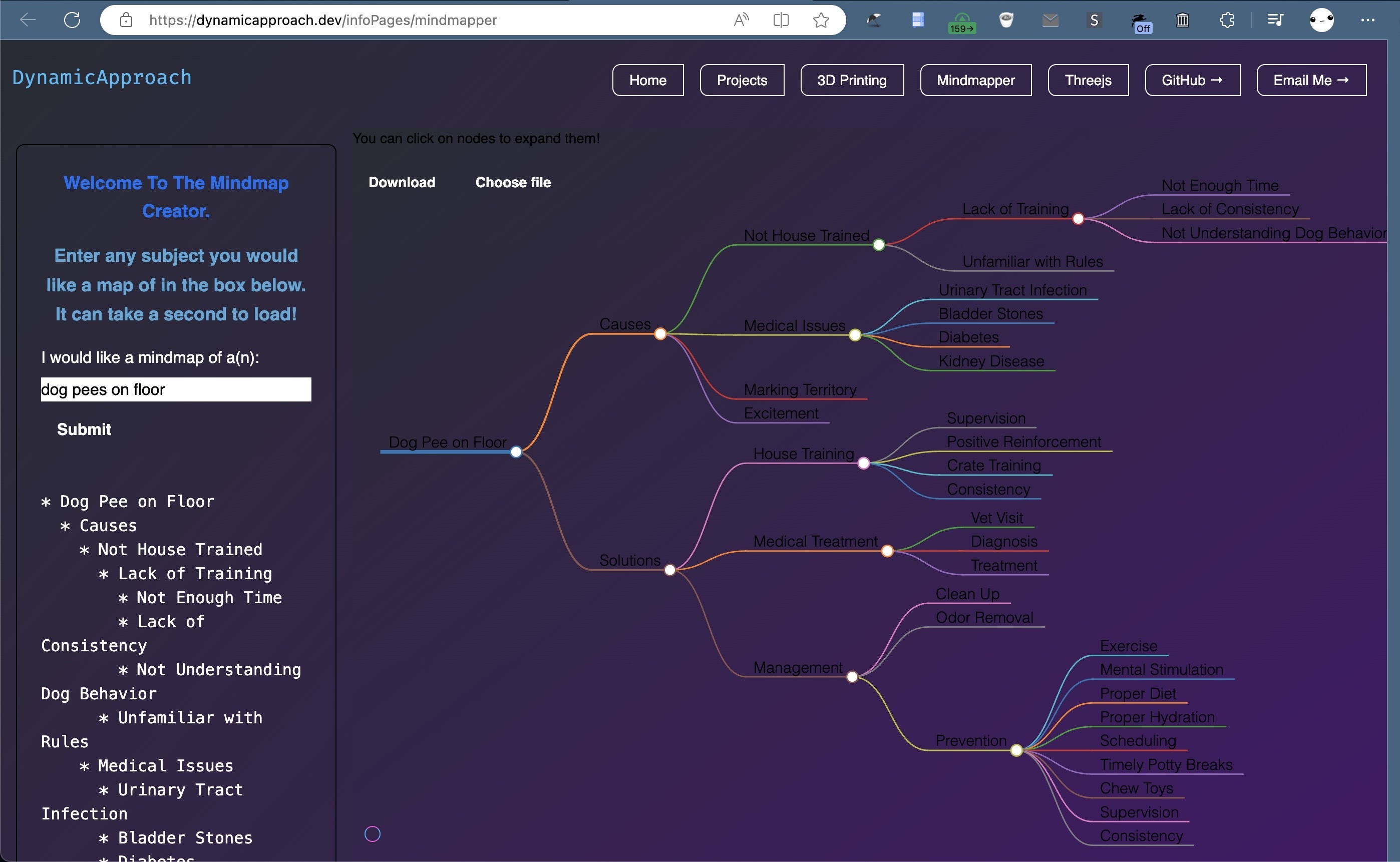Click the Download link above the mindmap
The width and height of the screenshot is (1400, 862).
click(x=402, y=182)
